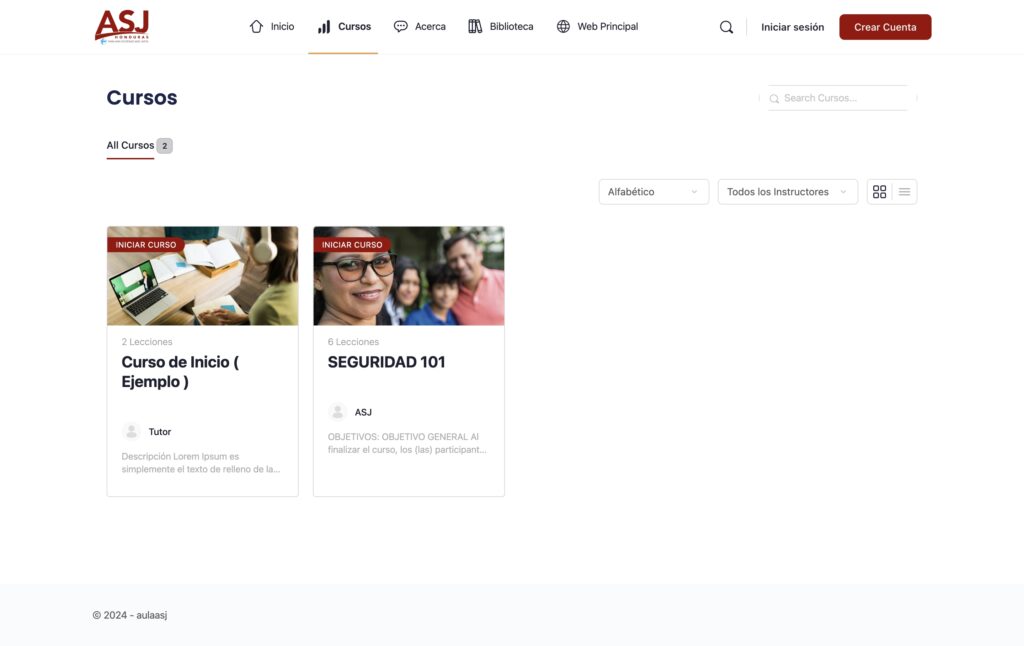The height and width of the screenshot is (646, 1024).
Task: Open the SEGURIDAD 101 title link
Action: tap(387, 362)
